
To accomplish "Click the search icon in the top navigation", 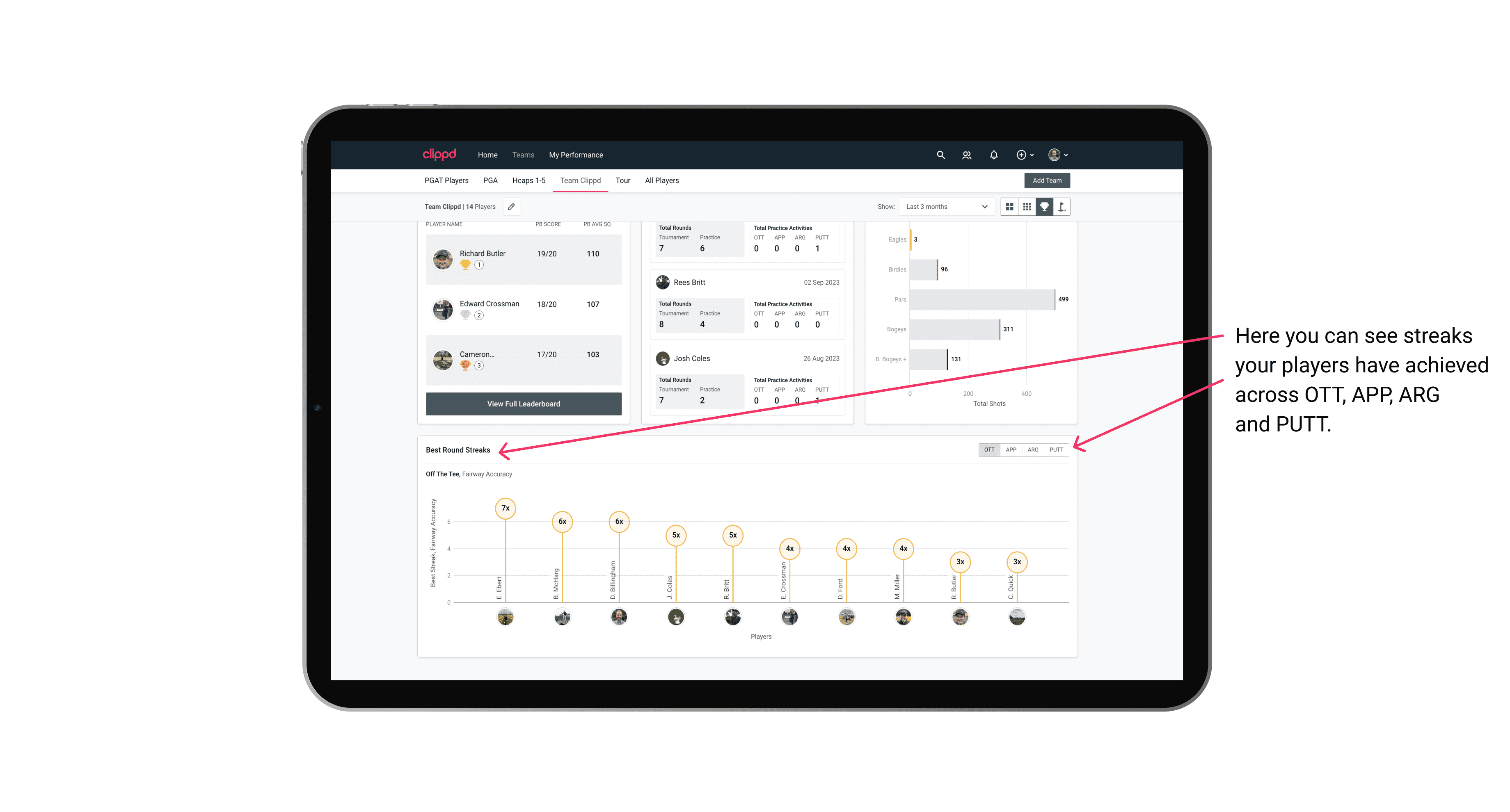I will 940,154.
